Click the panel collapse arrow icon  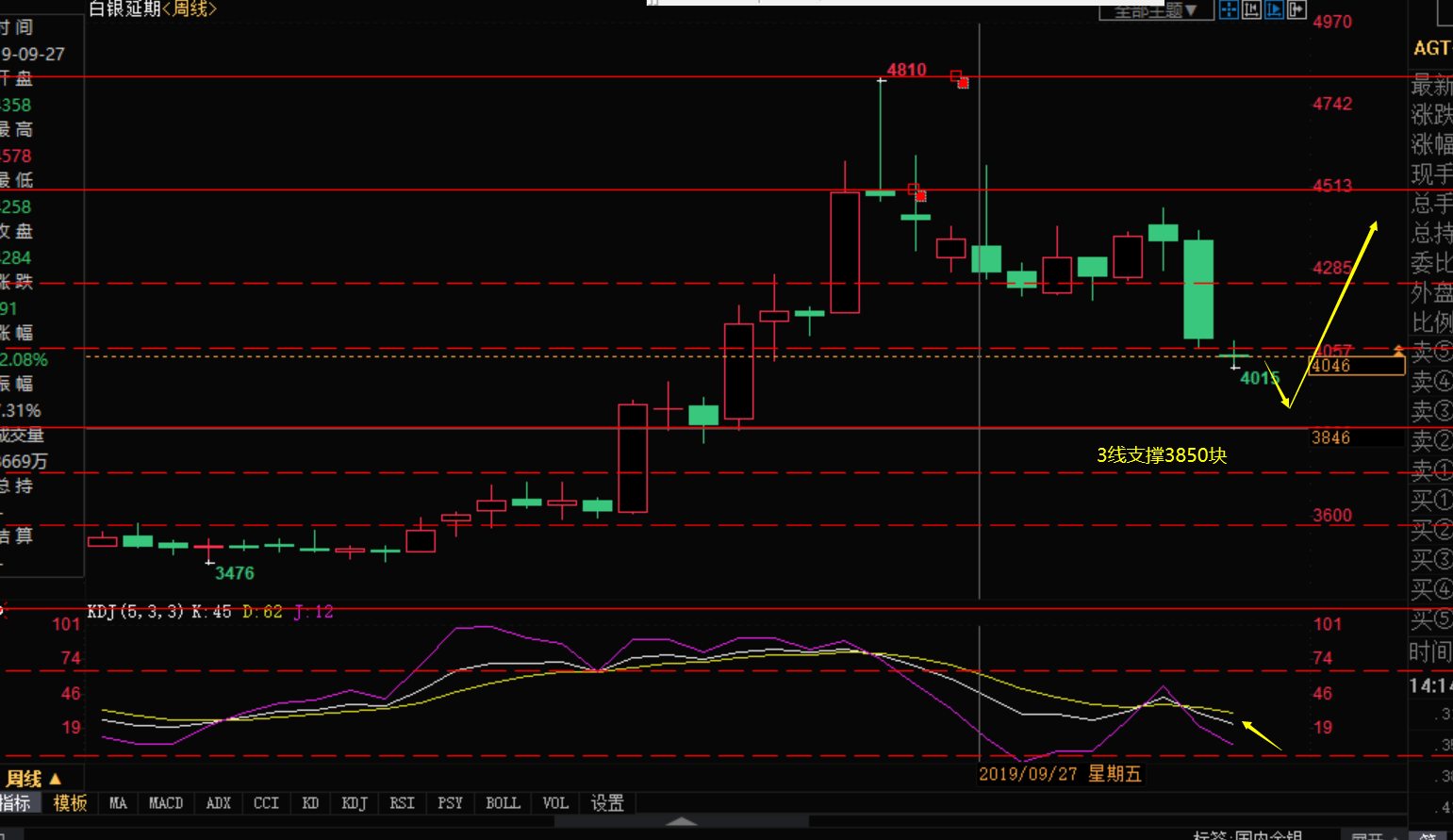point(1296,9)
